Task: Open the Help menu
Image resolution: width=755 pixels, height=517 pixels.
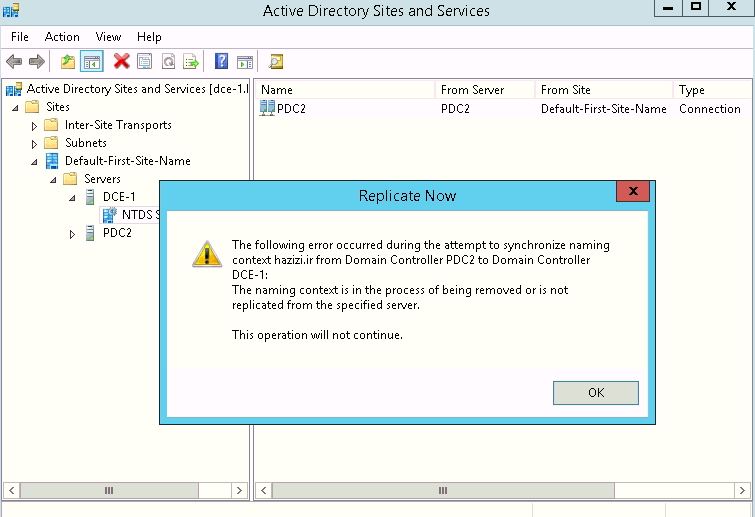Action: coord(149,37)
